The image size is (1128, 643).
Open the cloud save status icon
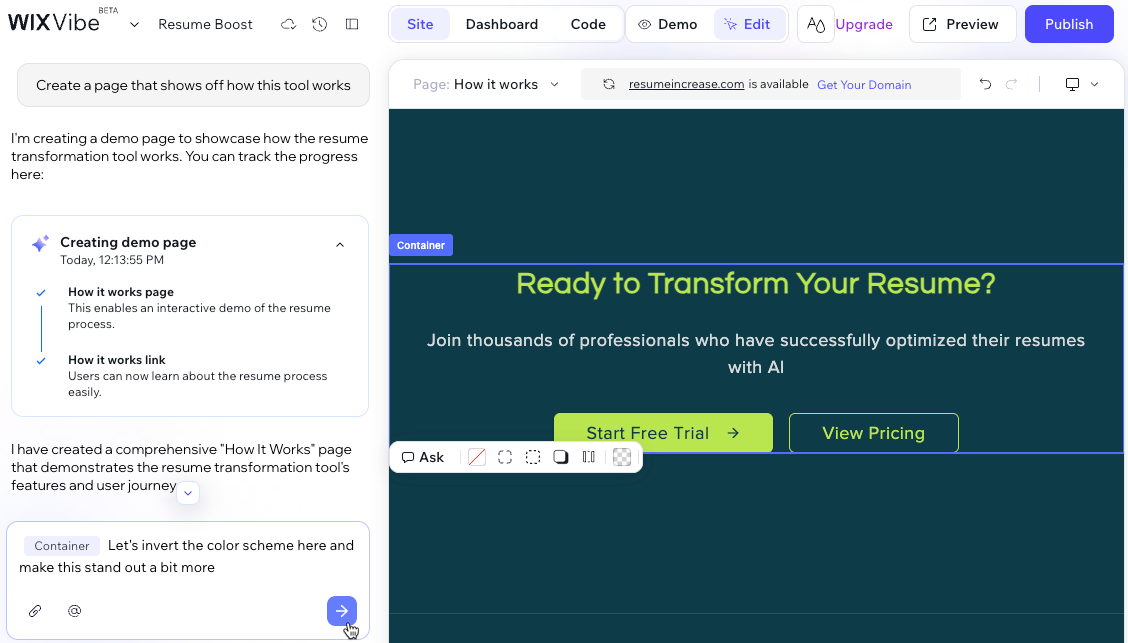pos(289,24)
